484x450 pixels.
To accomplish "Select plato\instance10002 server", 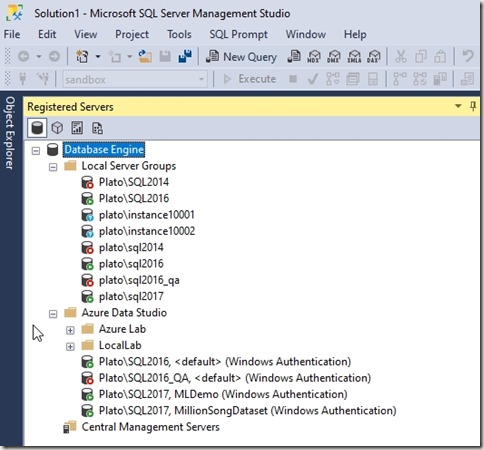I will pos(147,231).
